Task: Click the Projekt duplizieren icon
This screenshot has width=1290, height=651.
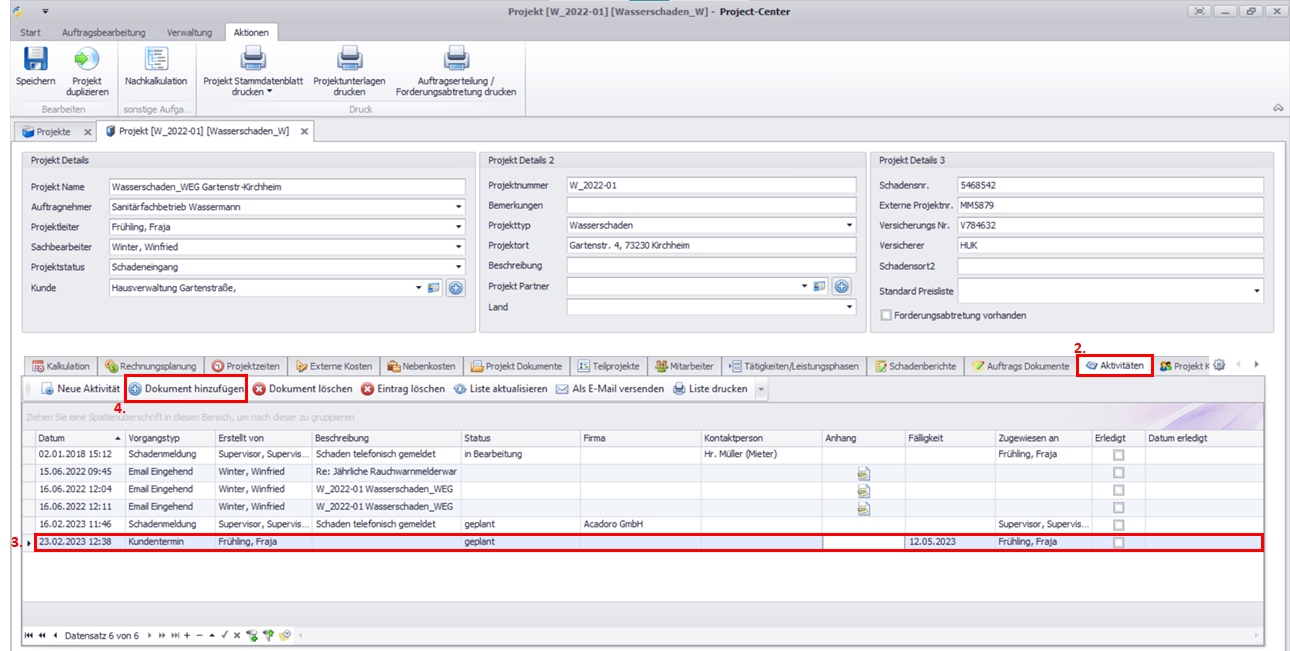Action: click(87, 60)
